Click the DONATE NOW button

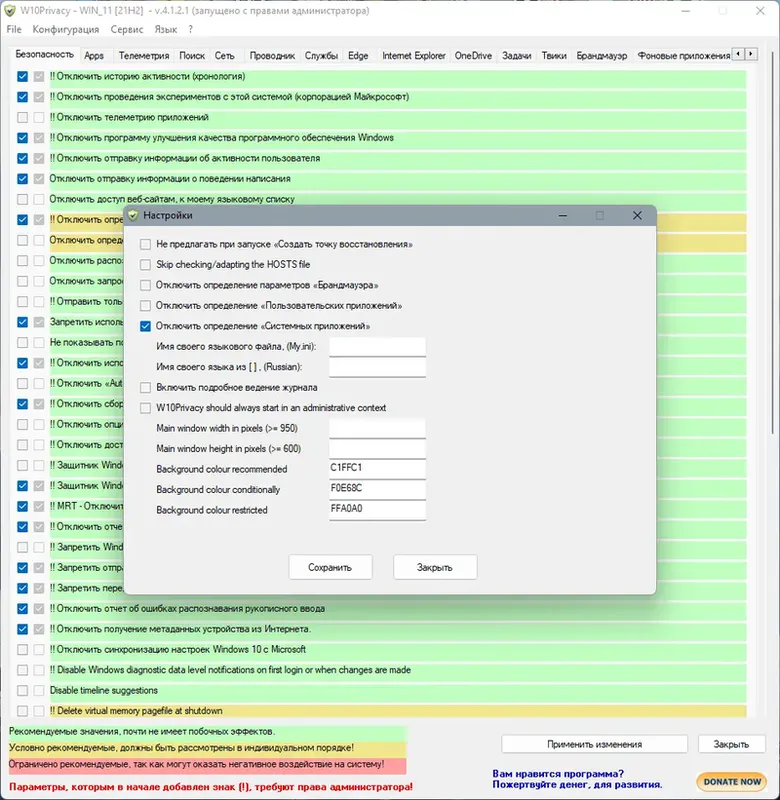pyautogui.click(x=732, y=781)
